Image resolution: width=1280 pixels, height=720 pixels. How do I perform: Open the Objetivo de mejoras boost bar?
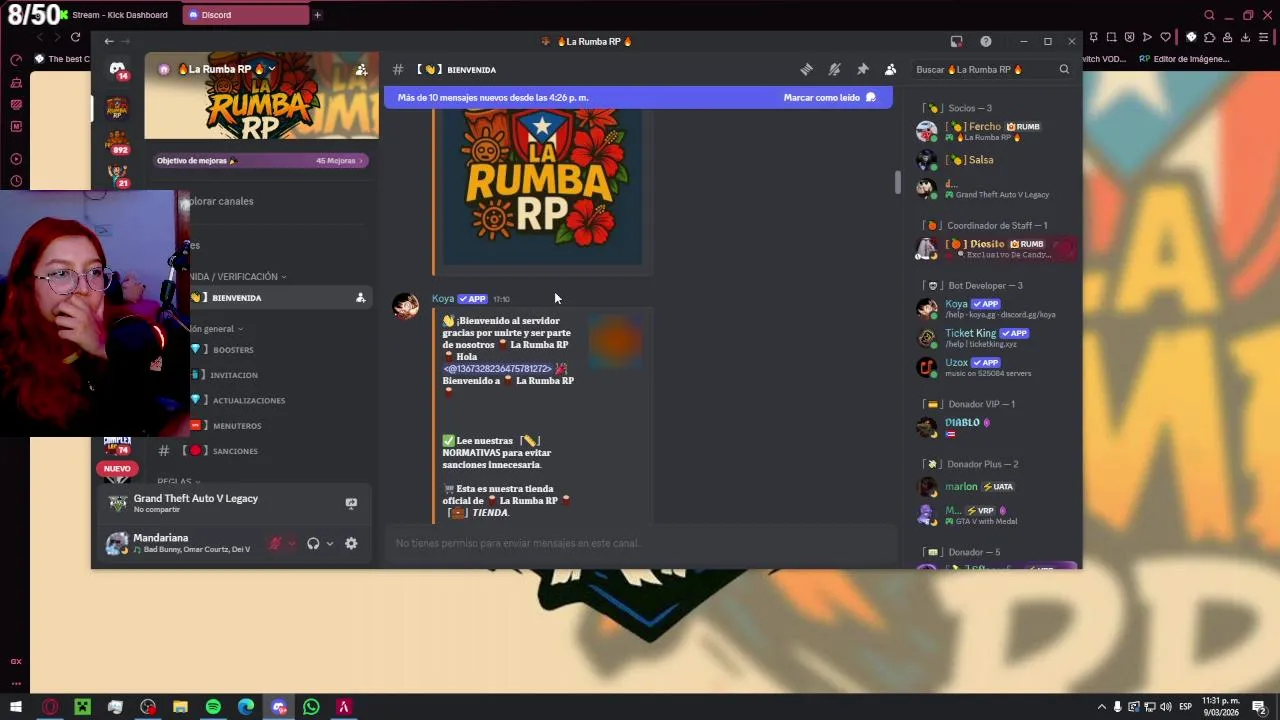261,160
